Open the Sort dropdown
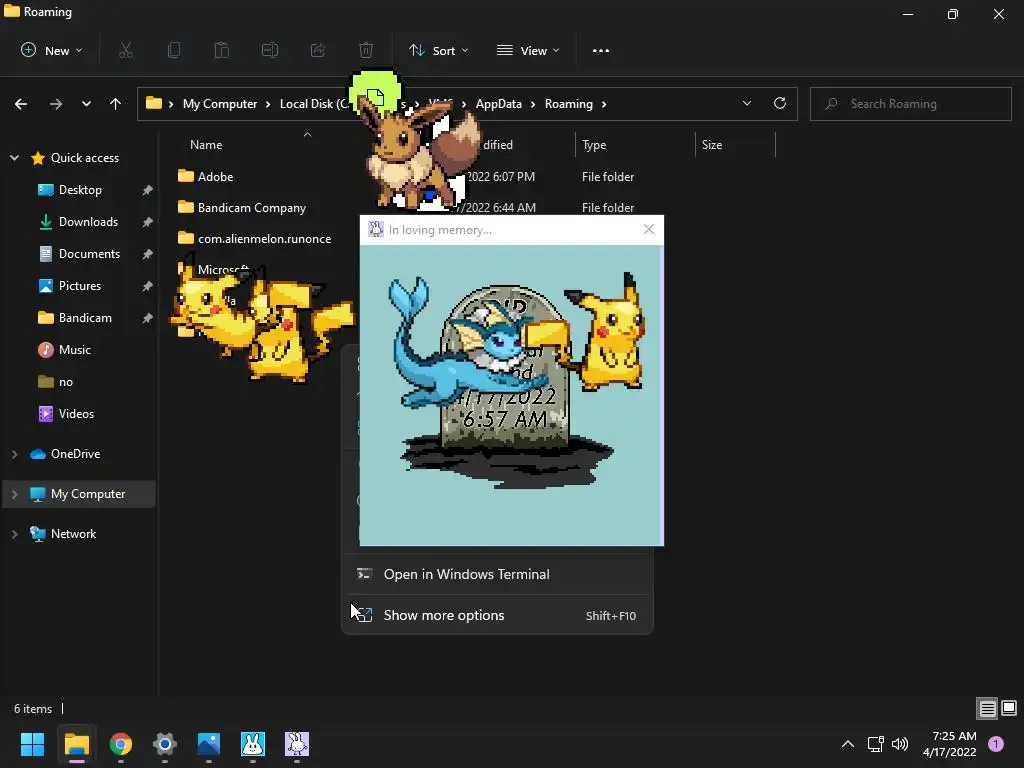Image resolution: width=1024 pixels, height=768 pixels. 438,50
